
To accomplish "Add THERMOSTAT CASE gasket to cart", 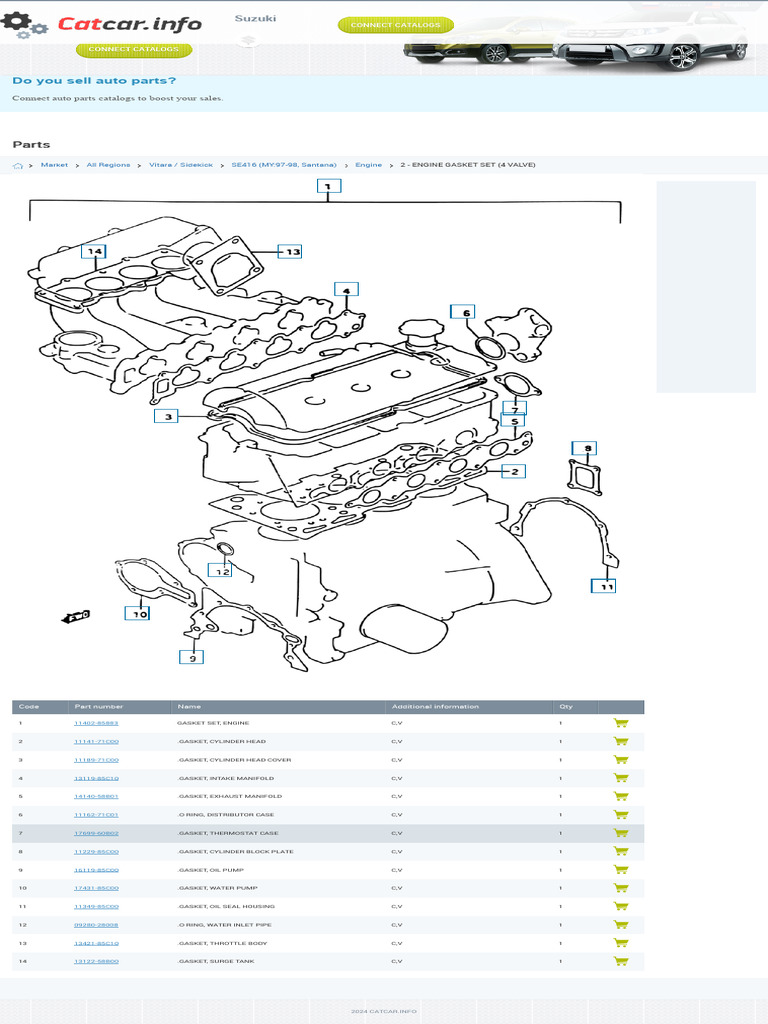I will pyautogui.click(x=620, y=833).
